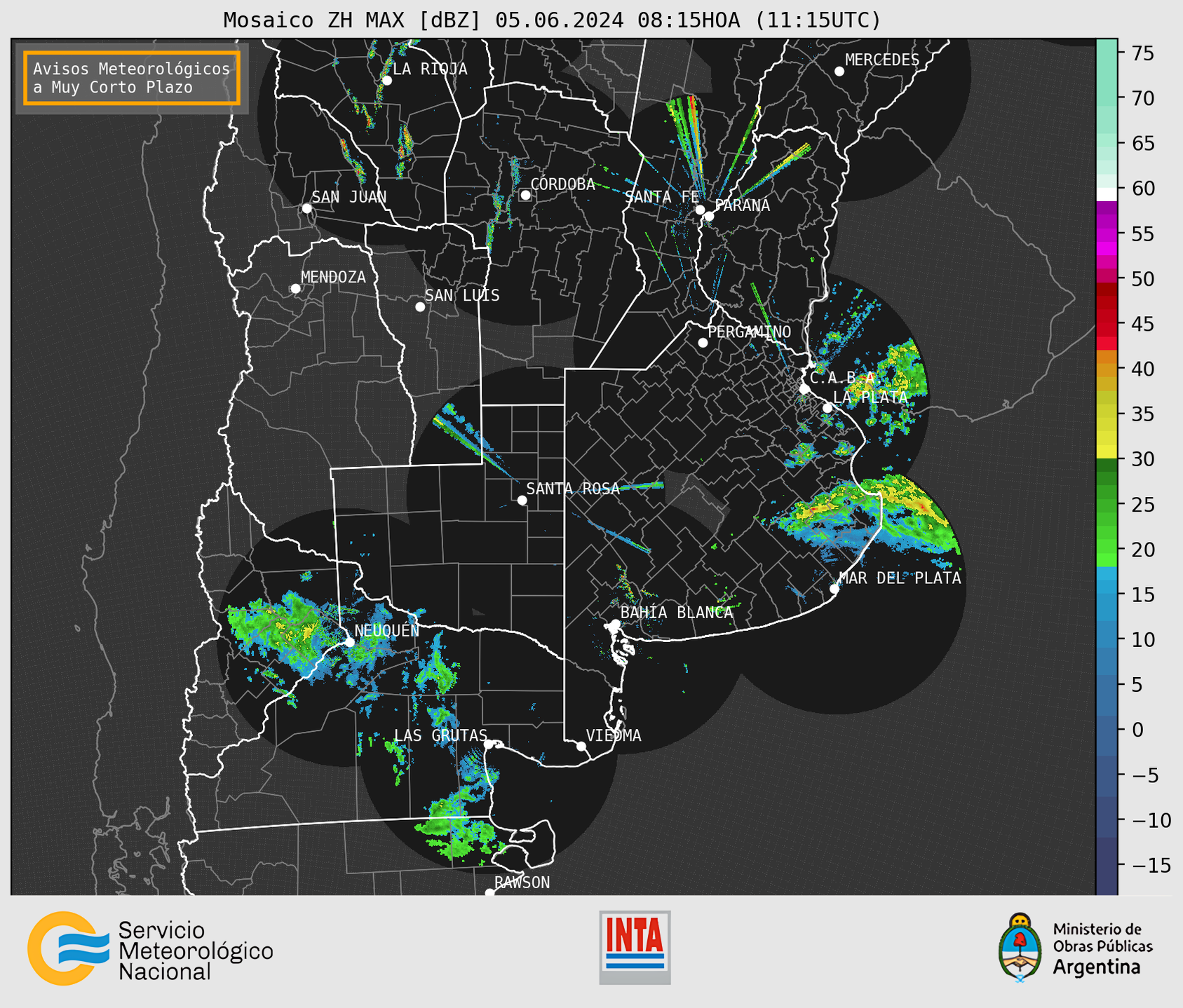The height and width of the screenshot is (1008, 1183).
Task: Click the MAR DEL PLATA label
Action: [900, 578]
